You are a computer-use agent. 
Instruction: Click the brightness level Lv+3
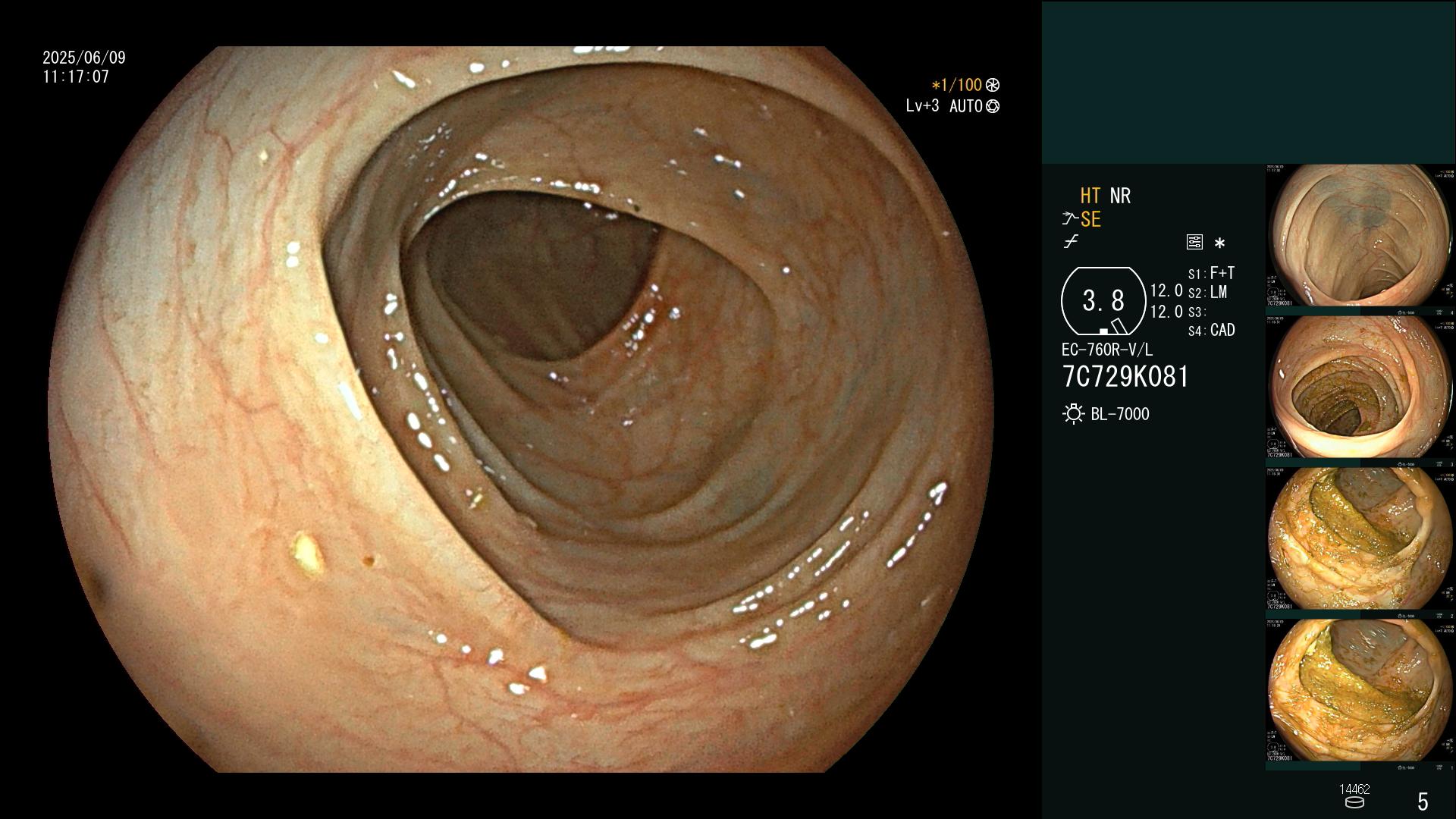coord(922,106)
